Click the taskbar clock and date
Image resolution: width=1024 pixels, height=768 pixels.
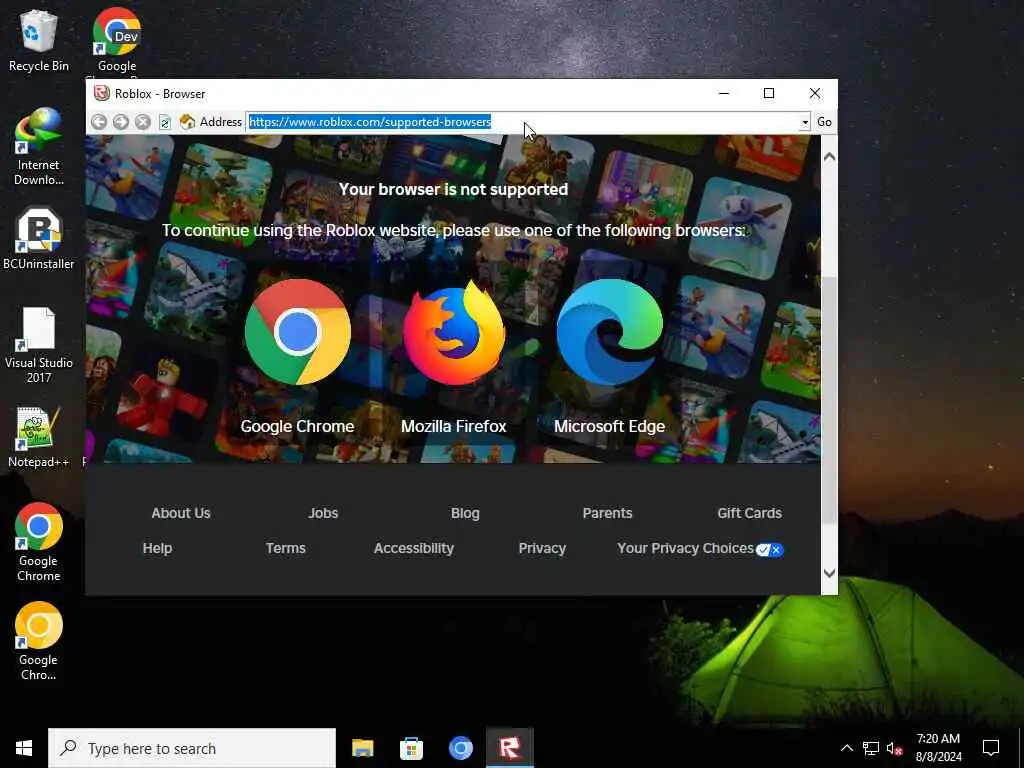coord(938,748)
